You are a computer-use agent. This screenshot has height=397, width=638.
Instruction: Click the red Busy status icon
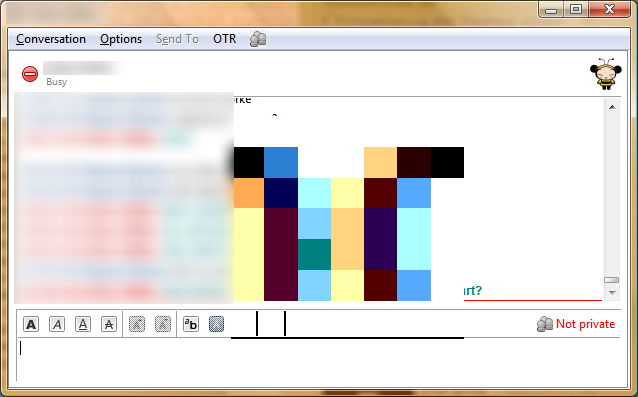pyautogui.click(x=30, y=74)
